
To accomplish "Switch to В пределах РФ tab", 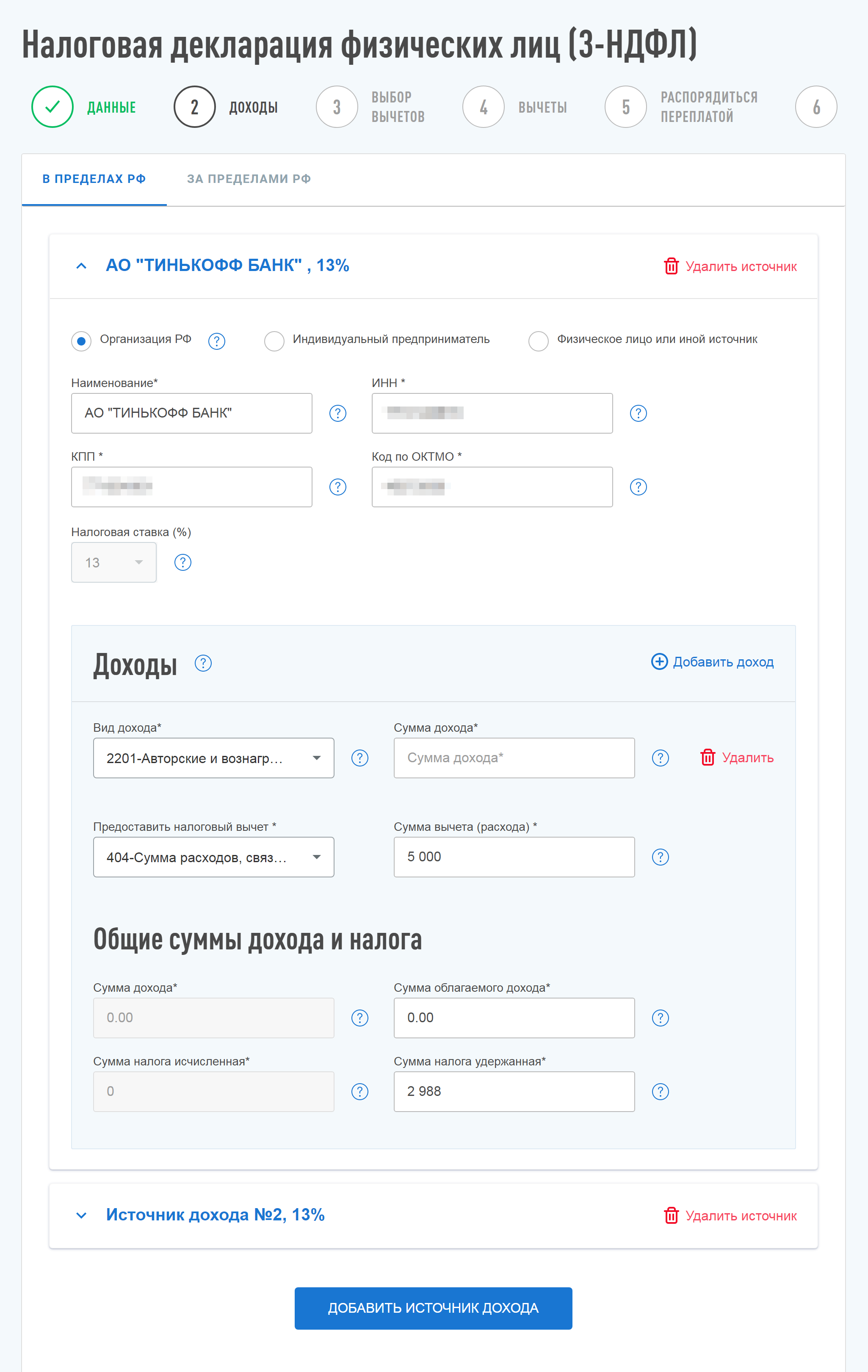I will coord(94,179).
